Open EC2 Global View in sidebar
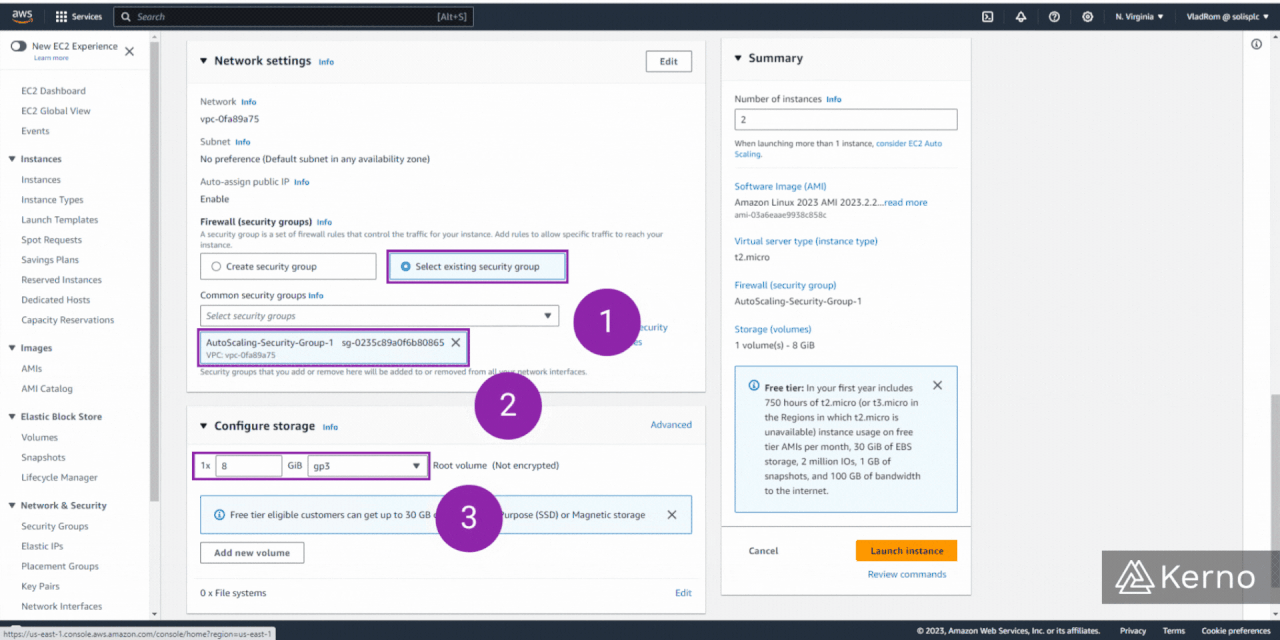 click(x=56, y=111)
